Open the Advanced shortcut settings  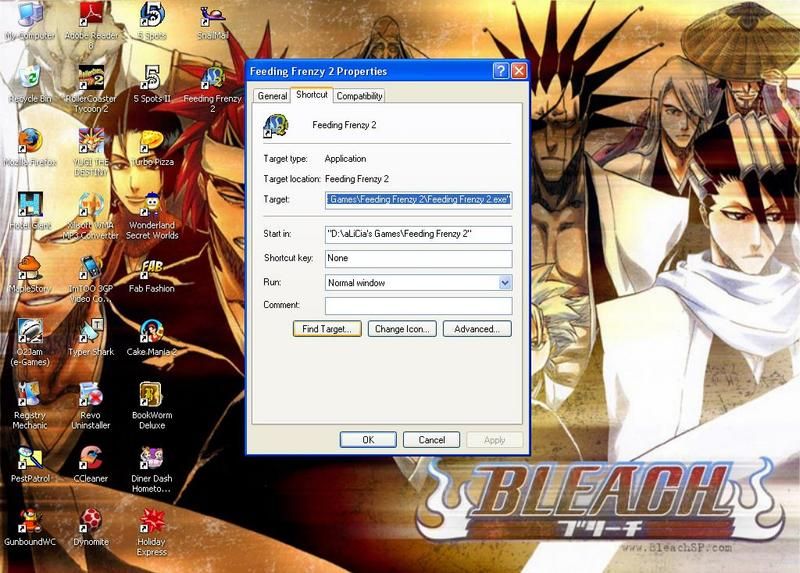pos(476,329)
